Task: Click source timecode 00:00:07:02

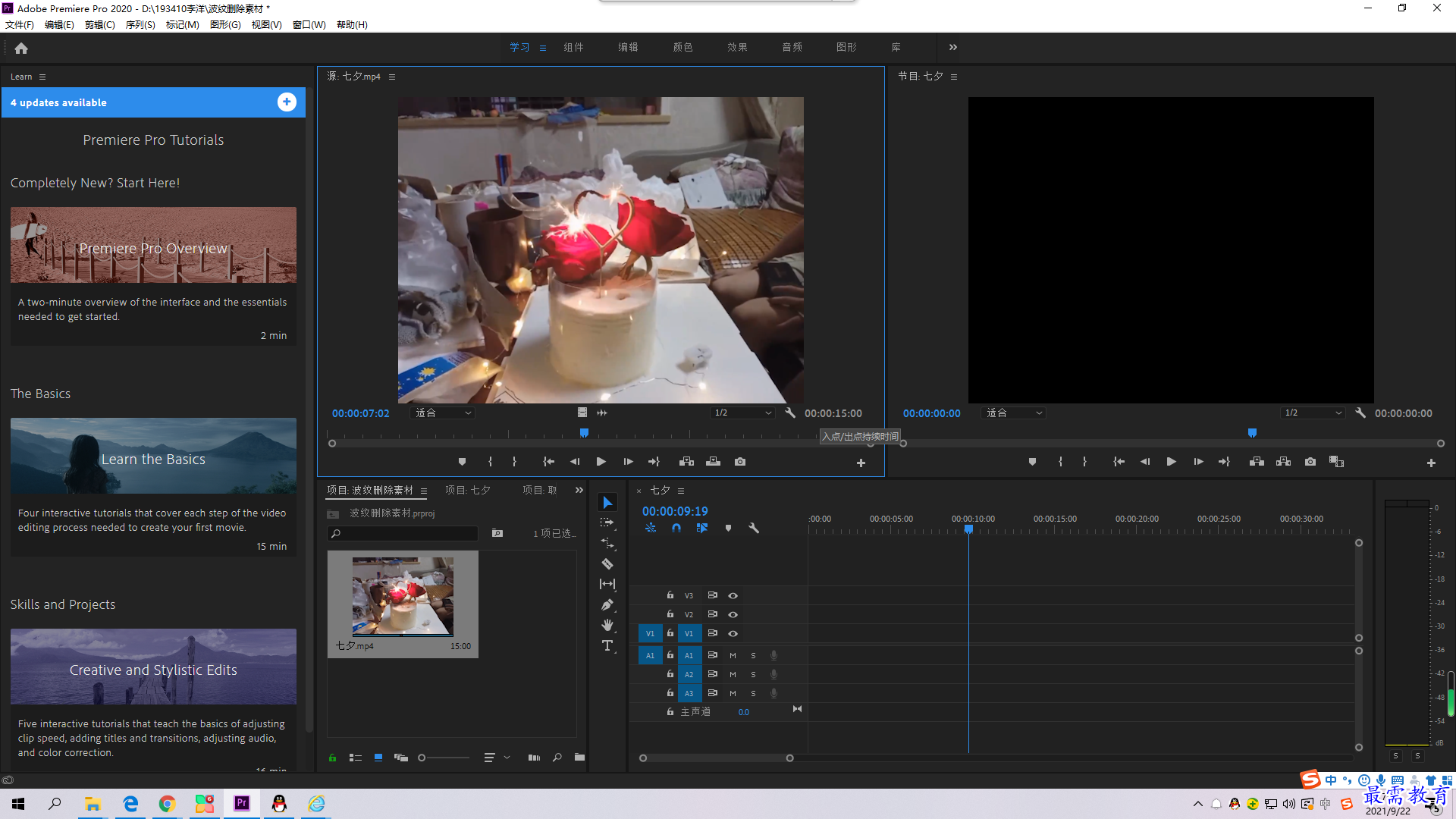Action: [360, 413]
